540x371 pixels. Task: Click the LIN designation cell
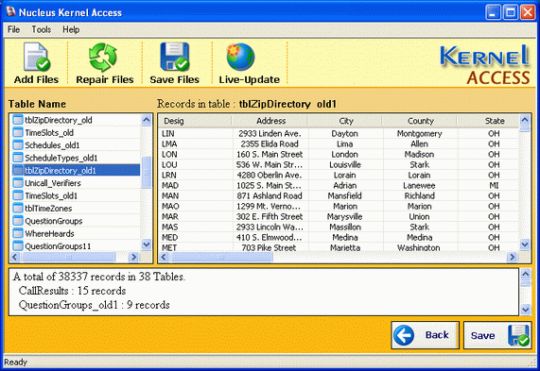coord(168,133)
